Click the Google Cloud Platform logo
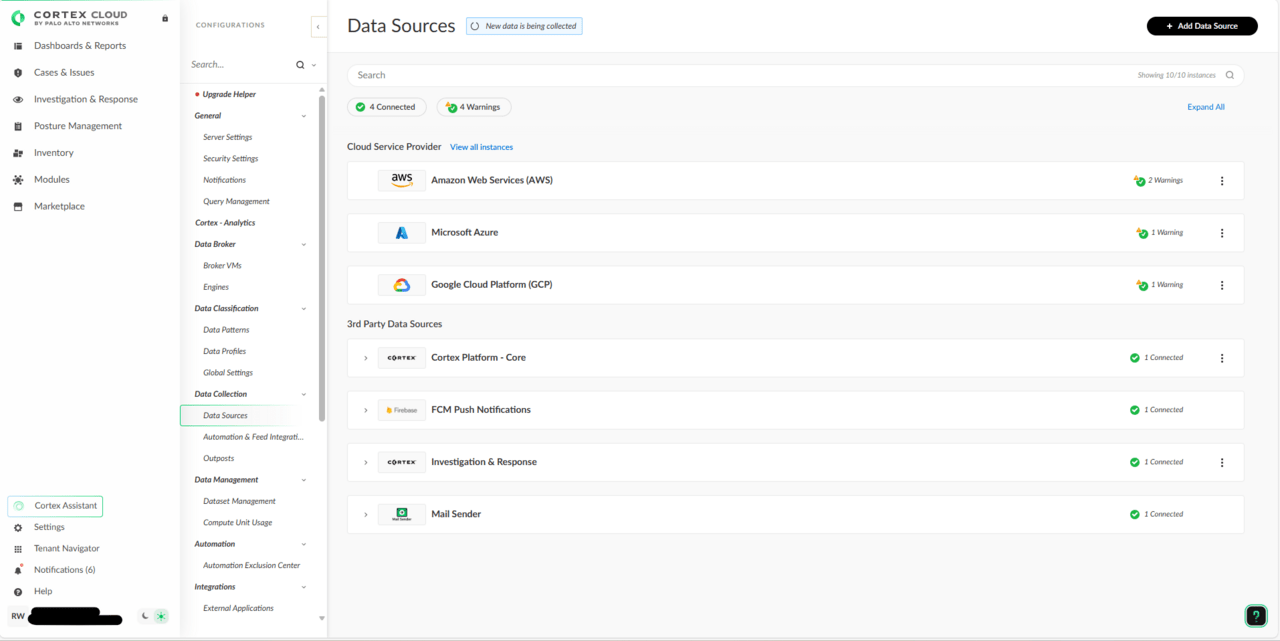Screen dimensions: 1280x641 (402, 285)
